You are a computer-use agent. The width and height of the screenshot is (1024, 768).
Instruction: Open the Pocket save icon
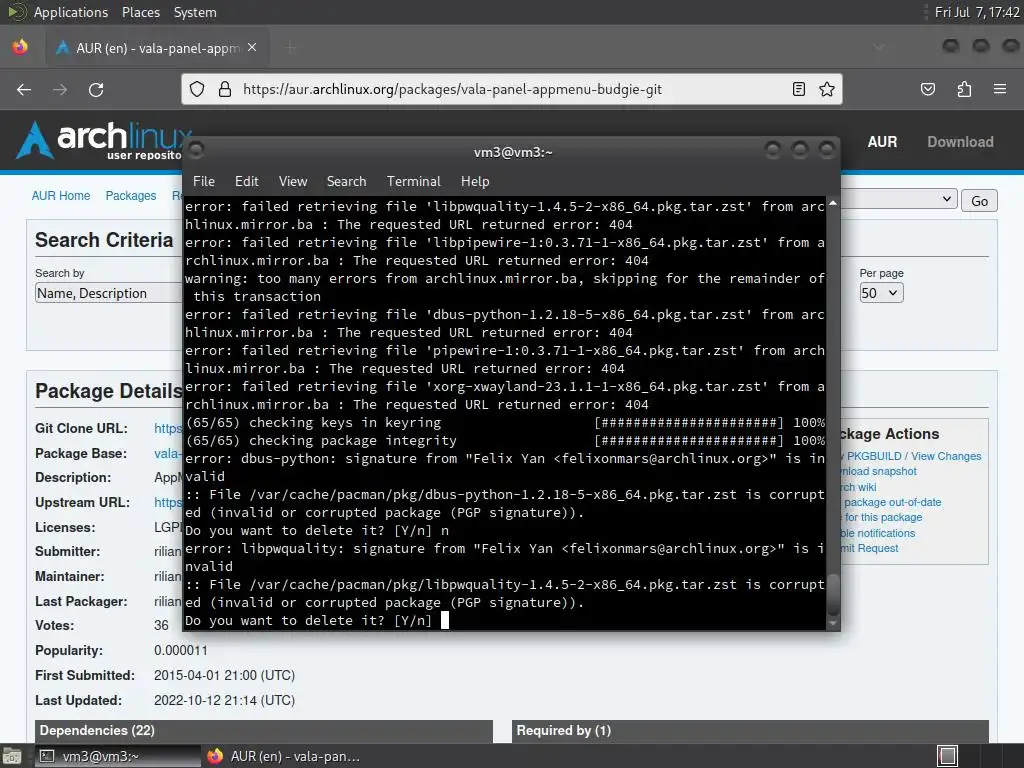point(928,89)
